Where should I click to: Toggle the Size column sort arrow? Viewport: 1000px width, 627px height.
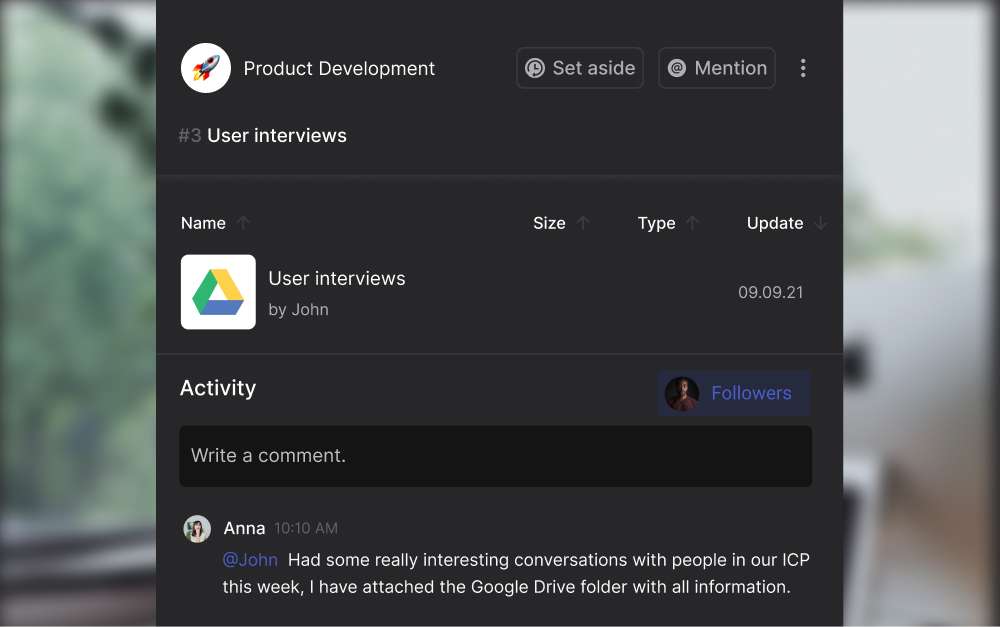pos(584,223)
